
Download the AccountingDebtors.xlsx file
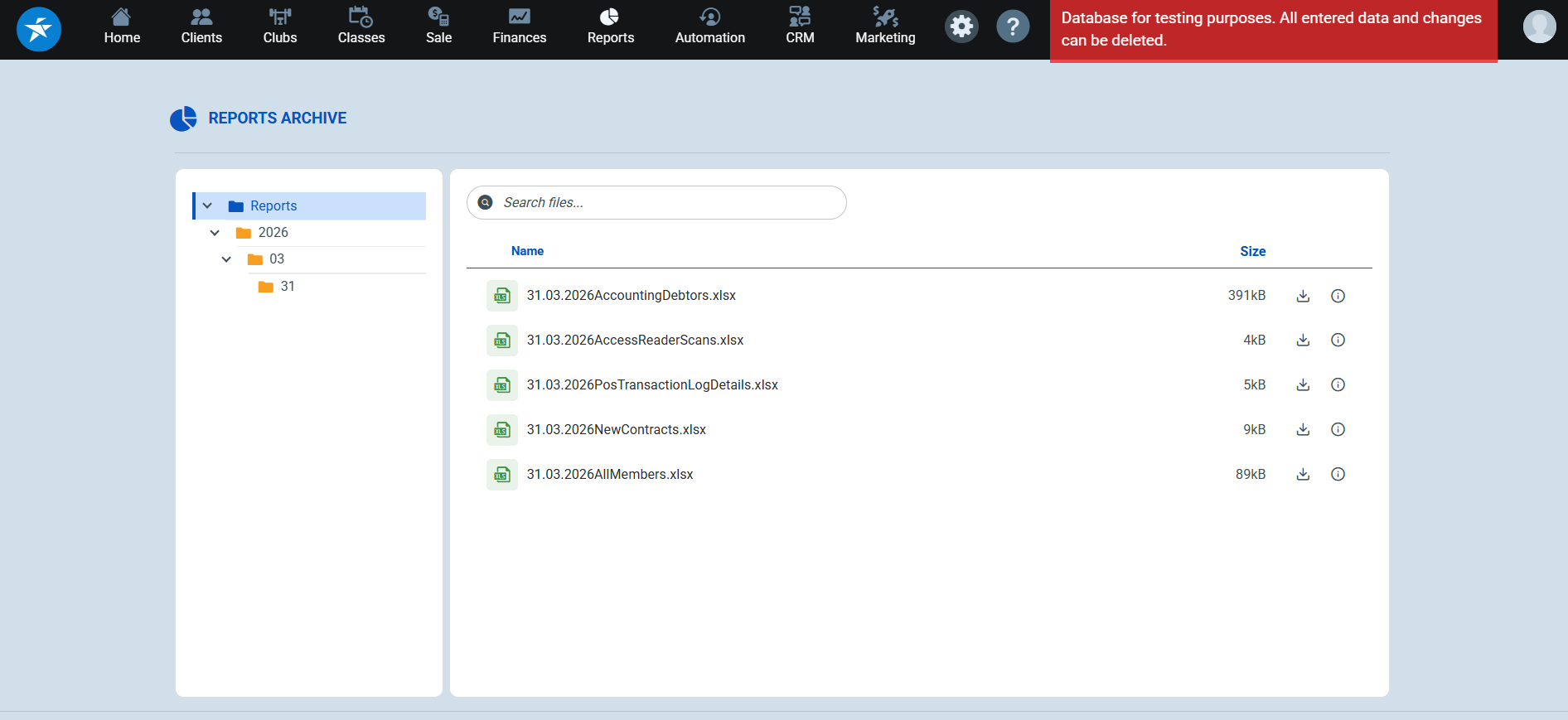tap(1303, 296)
